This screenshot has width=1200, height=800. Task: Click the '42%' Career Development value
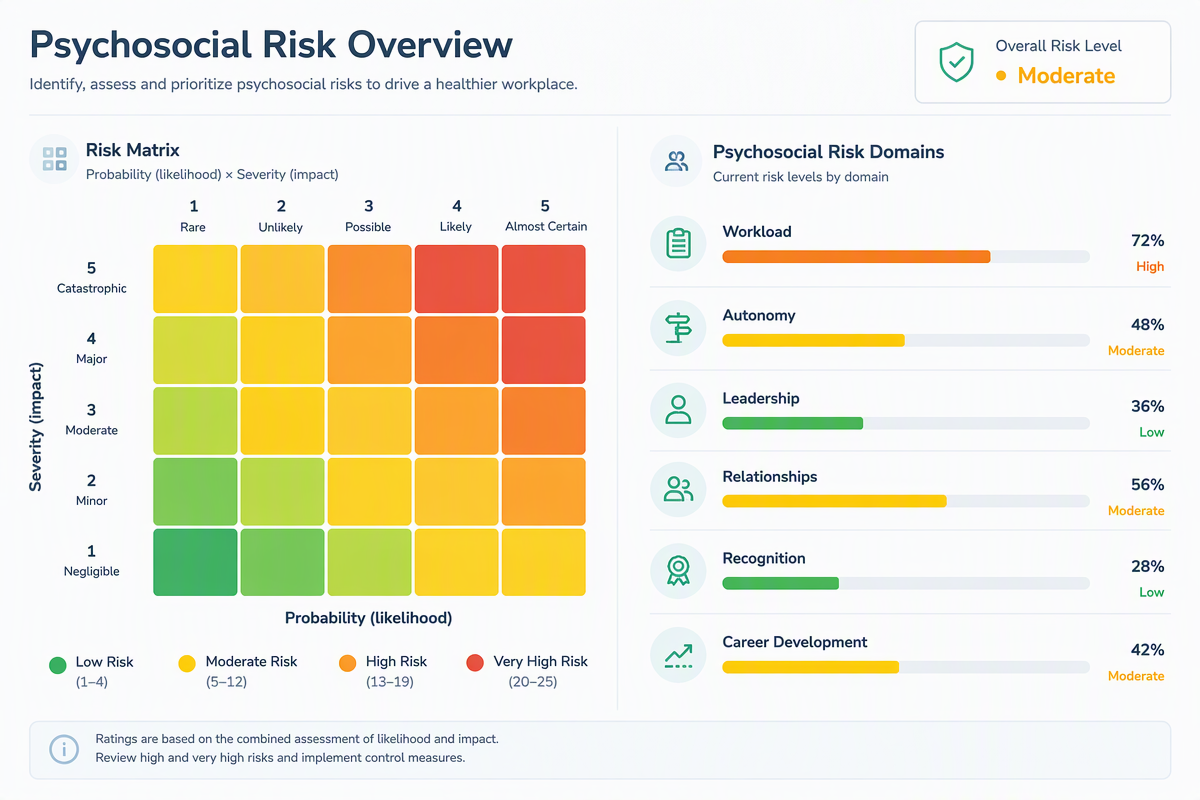click(1148, 650)
